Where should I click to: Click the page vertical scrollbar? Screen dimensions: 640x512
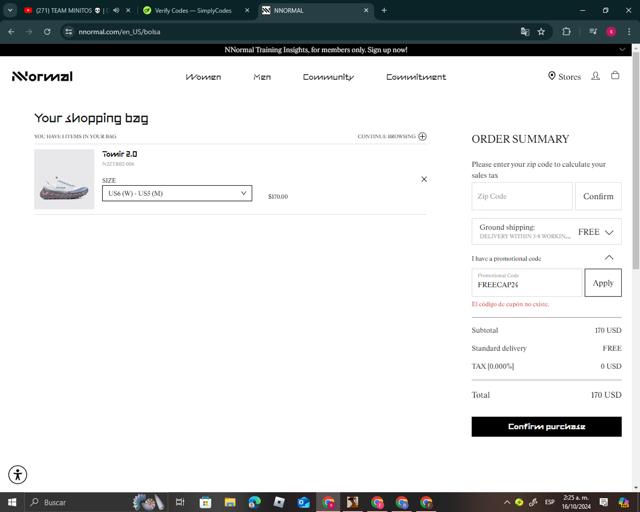click(x=636, y=160)
